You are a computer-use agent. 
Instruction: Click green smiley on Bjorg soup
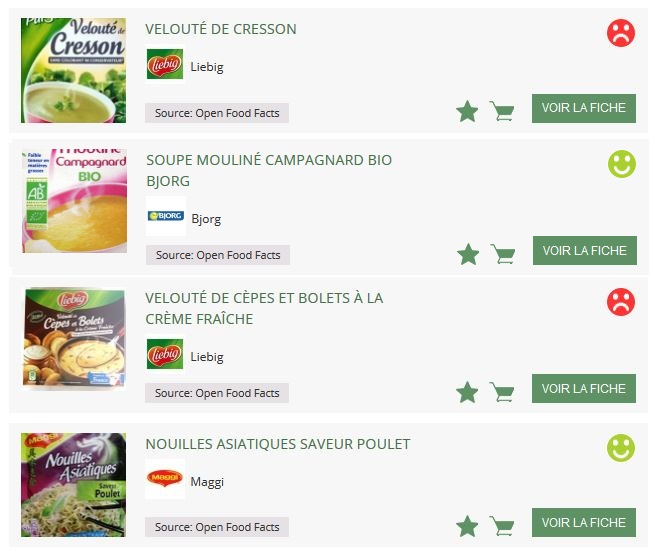pyautogui.click(x=621, y=164)
